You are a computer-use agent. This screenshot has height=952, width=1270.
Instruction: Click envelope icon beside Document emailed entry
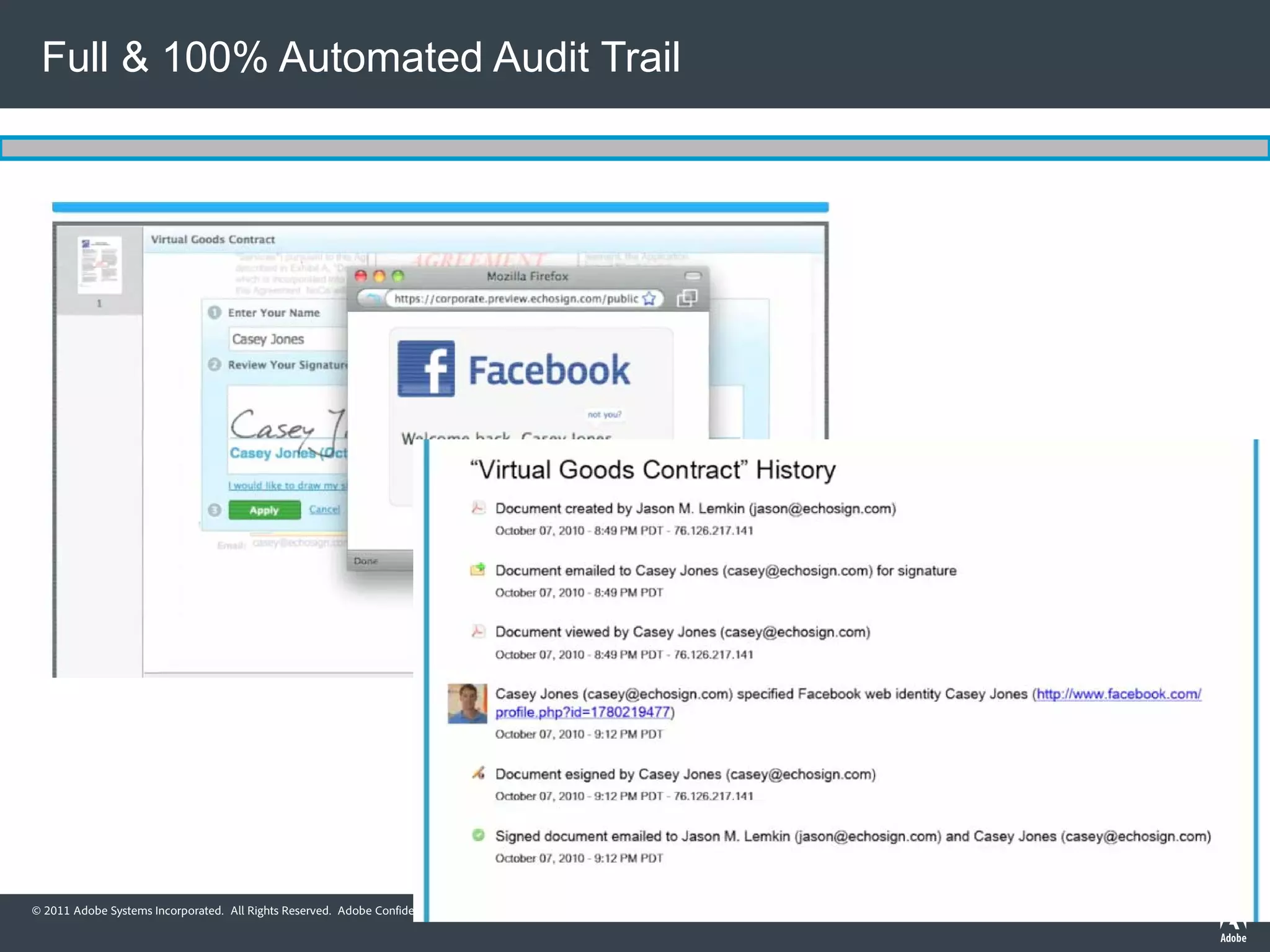click(478, 570)
